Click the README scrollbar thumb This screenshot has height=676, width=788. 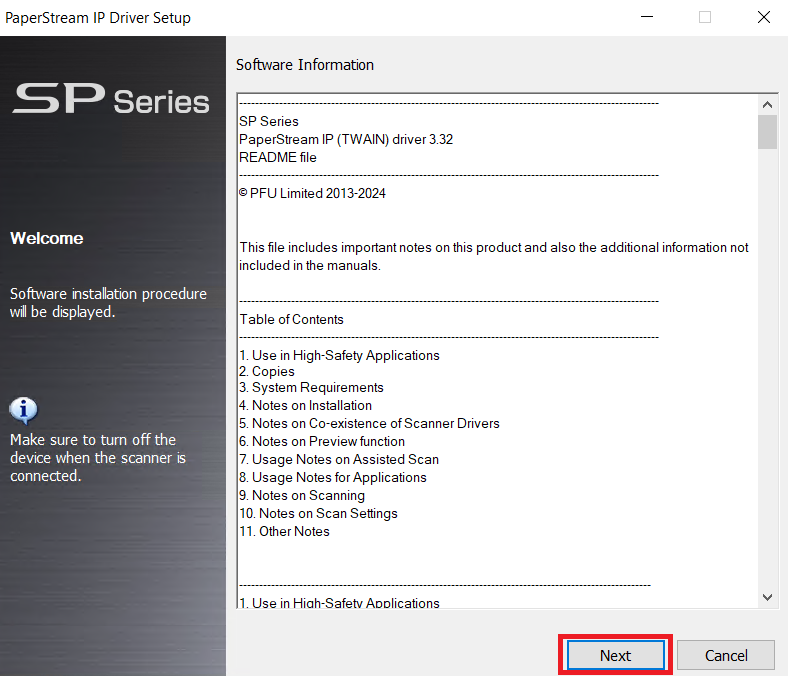[x=767, y=132]
